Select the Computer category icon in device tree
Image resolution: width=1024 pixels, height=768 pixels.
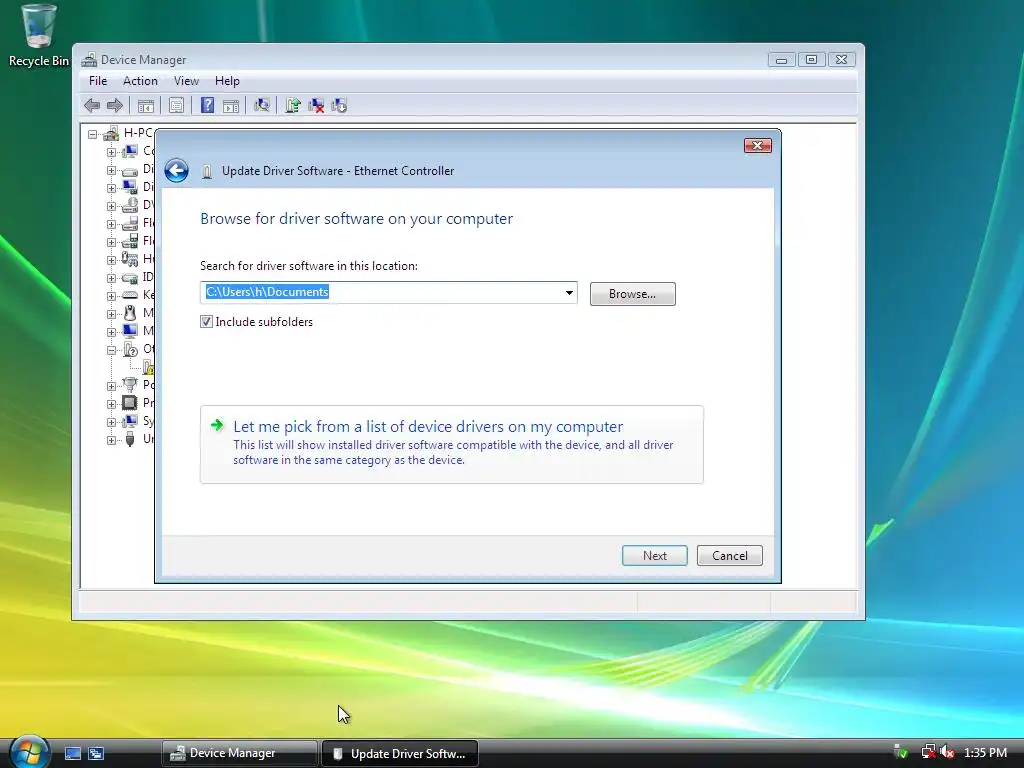(x=130, y=151)
